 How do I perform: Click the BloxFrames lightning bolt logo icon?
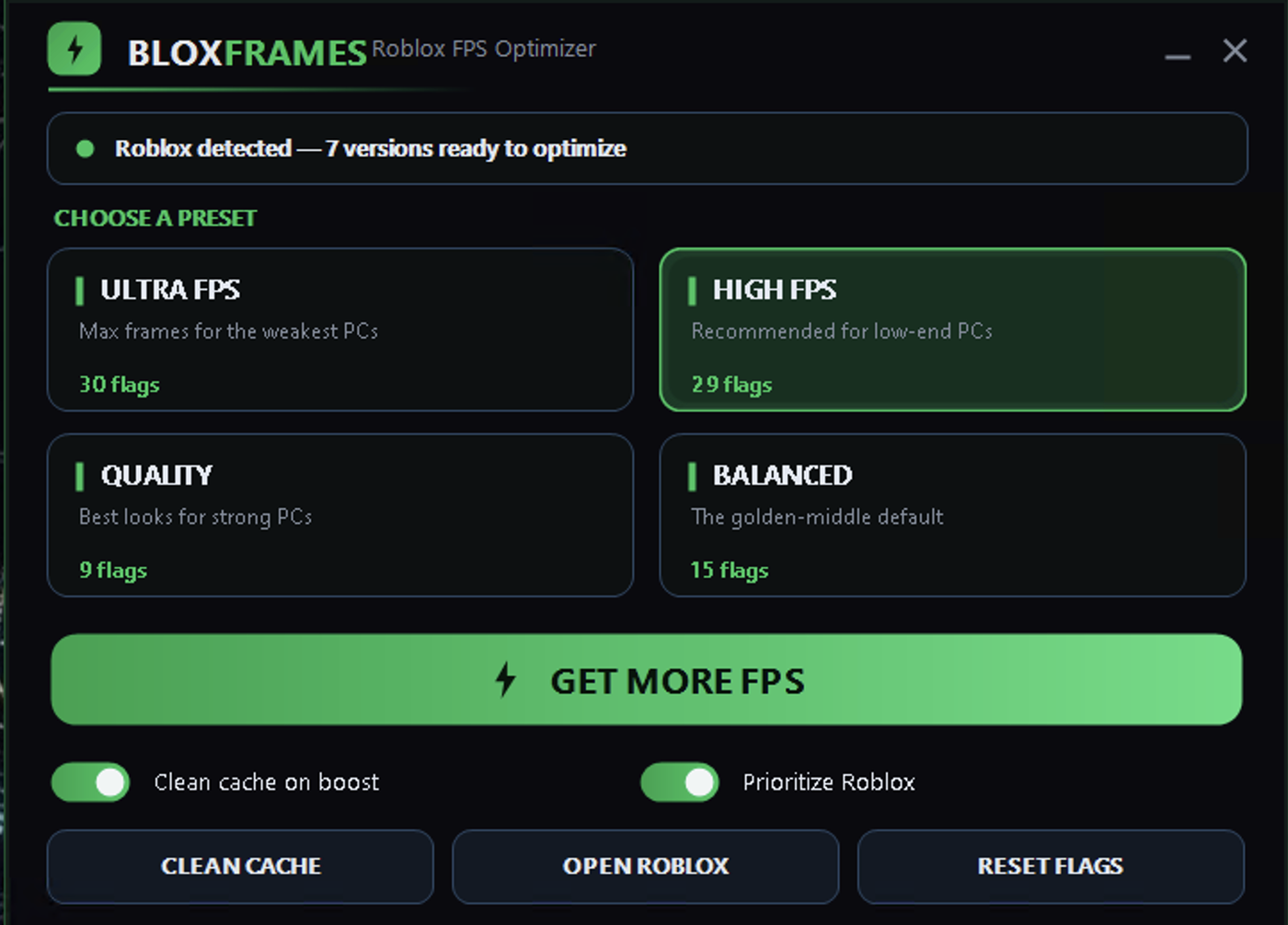[x=75, y=49]
